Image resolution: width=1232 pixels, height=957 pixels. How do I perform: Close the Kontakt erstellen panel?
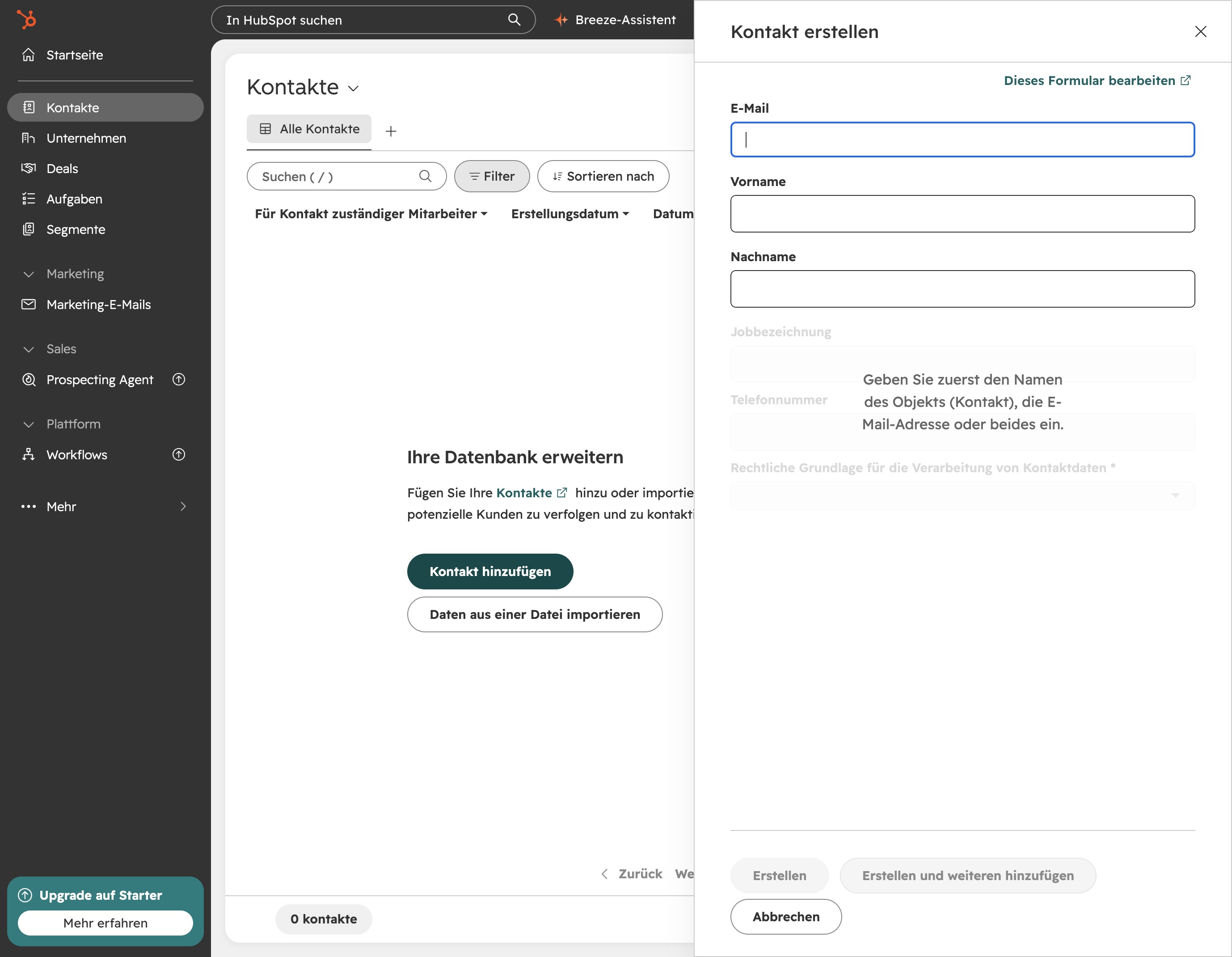pyautogui.click(x=1200, y=32)
